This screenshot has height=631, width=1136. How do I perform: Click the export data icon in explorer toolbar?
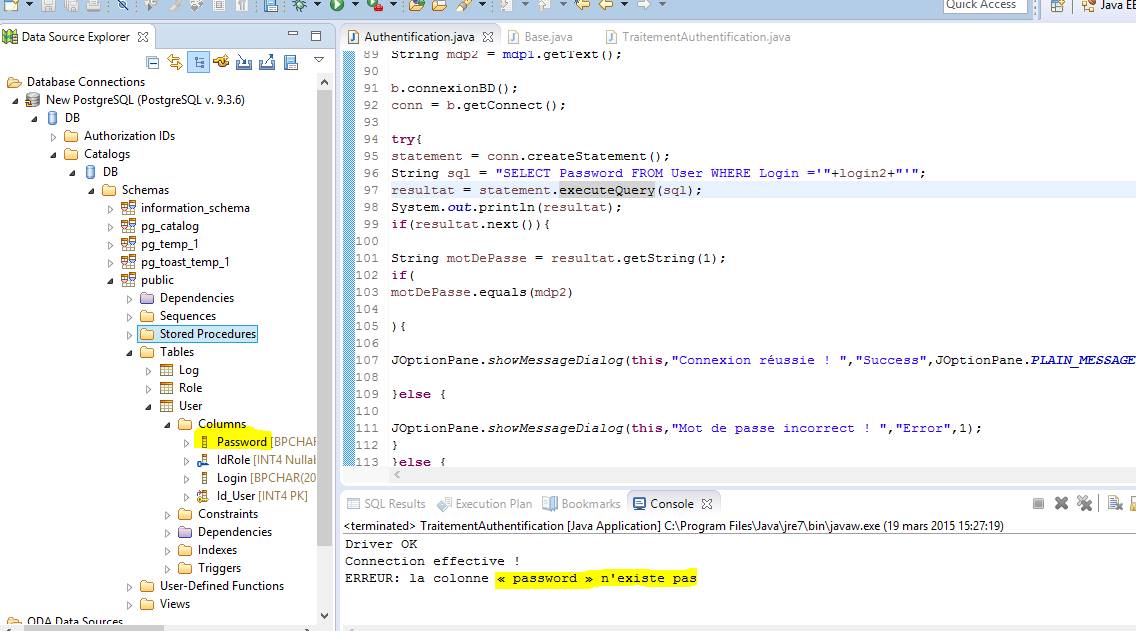point(267,62)
